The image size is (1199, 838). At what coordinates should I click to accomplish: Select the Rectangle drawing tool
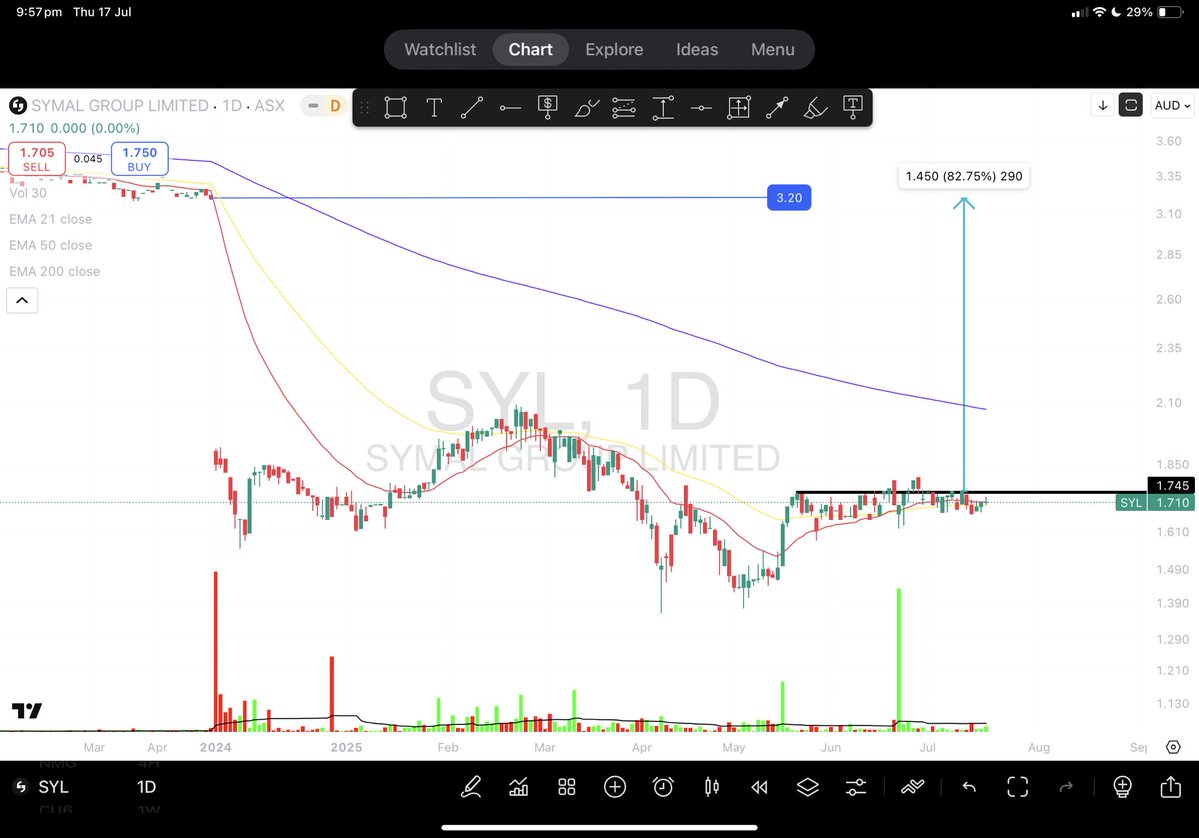point(395,108)
